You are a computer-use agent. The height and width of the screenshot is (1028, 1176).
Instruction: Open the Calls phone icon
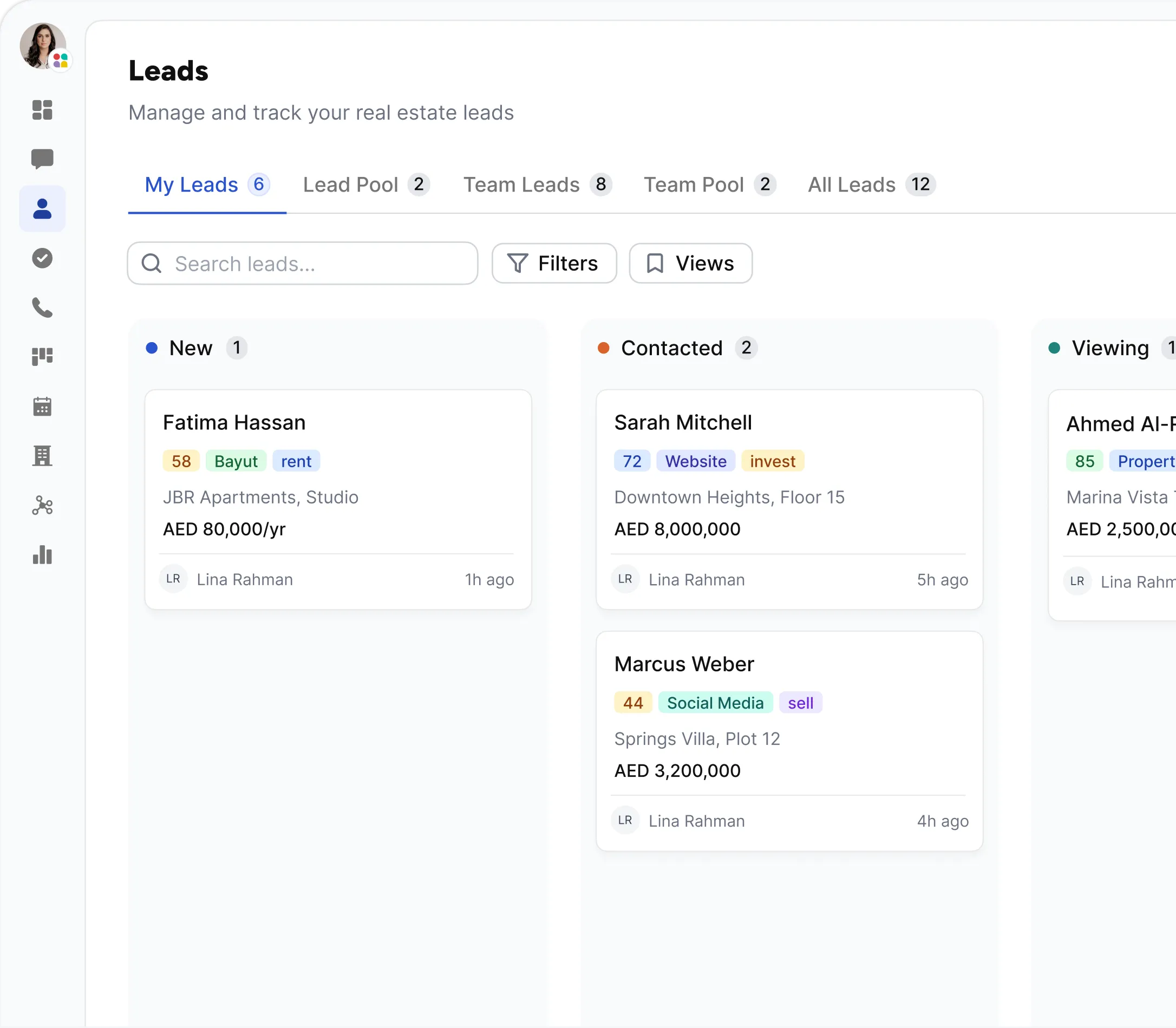pyautogui.click(x=42, y=307)
